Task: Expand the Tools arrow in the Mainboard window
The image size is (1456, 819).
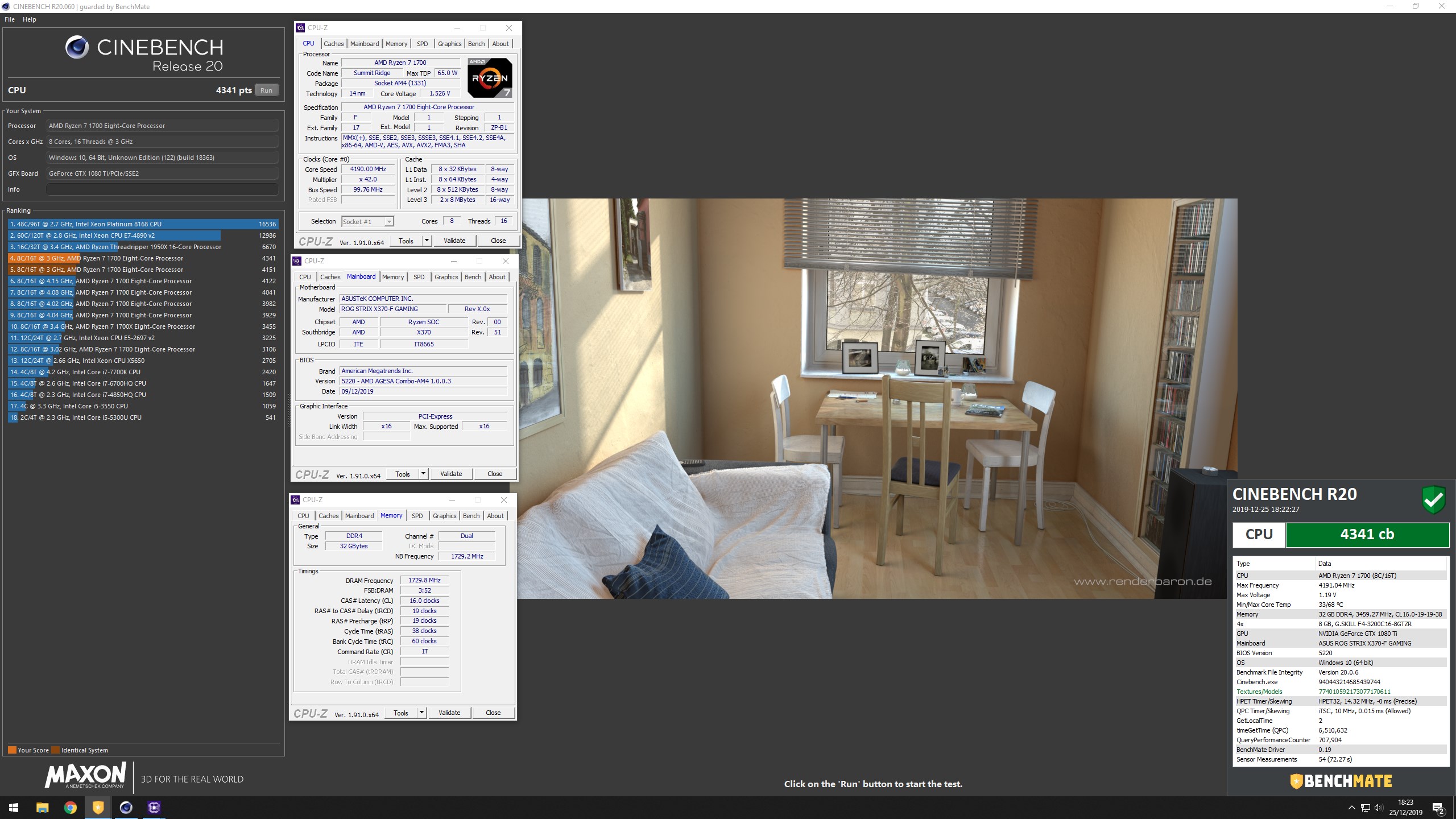Action: pyautogui.click(x=423, y=474)
